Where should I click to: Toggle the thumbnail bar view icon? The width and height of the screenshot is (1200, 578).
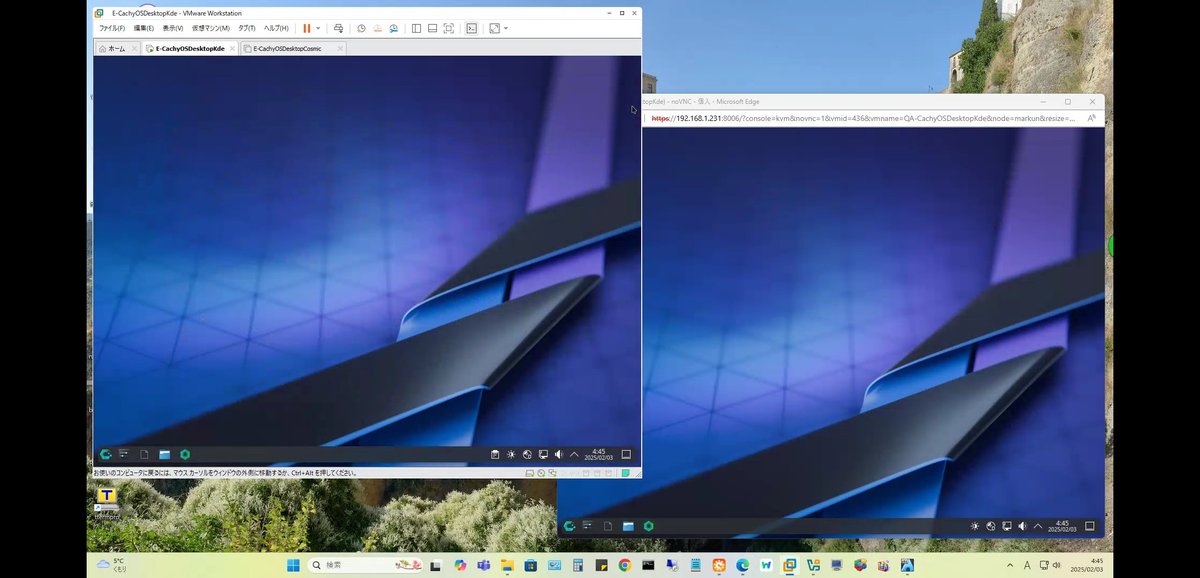point(432,28)
